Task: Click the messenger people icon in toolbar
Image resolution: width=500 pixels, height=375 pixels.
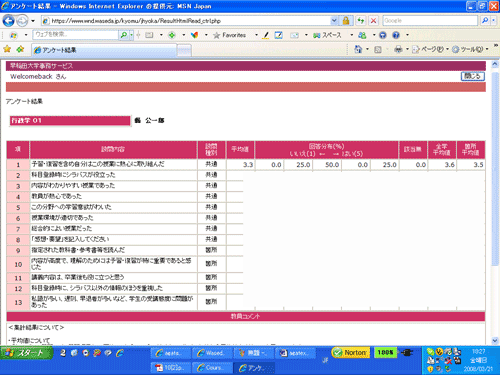Action: [x=362, y=35]
